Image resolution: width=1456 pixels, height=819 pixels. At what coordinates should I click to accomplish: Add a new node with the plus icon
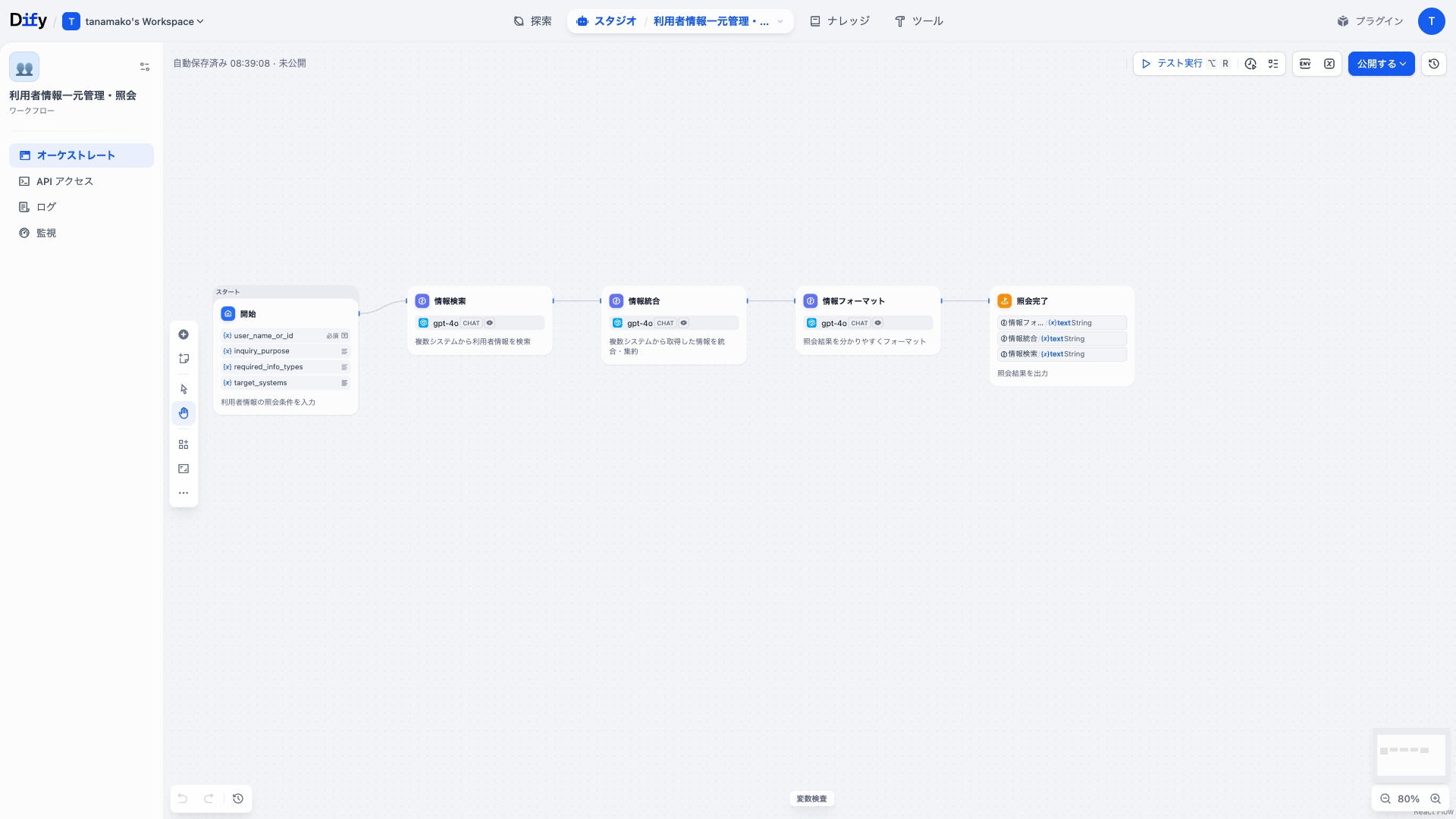tap(184, 334)
